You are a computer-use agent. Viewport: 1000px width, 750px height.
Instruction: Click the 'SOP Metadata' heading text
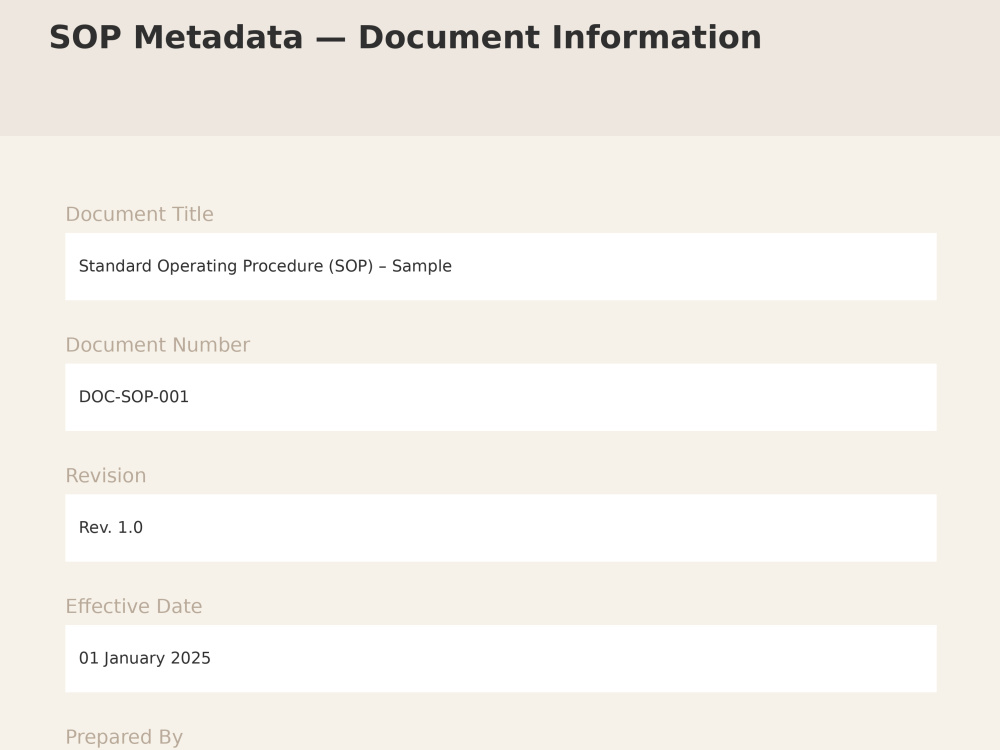point(176,37)
